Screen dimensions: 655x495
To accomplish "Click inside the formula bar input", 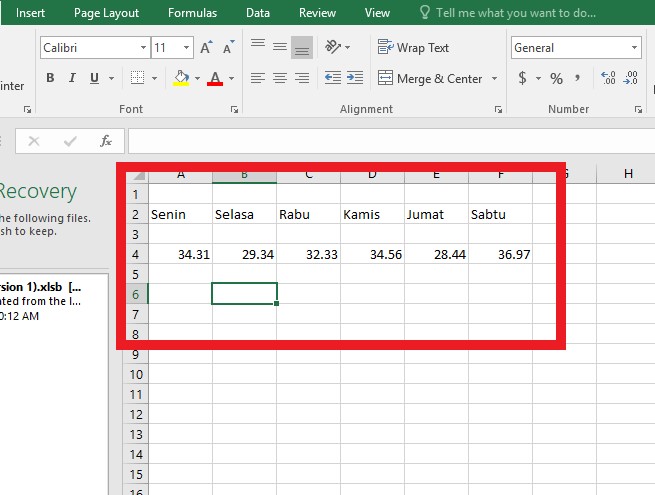I will pyautogui.click(x=391, y=141).
